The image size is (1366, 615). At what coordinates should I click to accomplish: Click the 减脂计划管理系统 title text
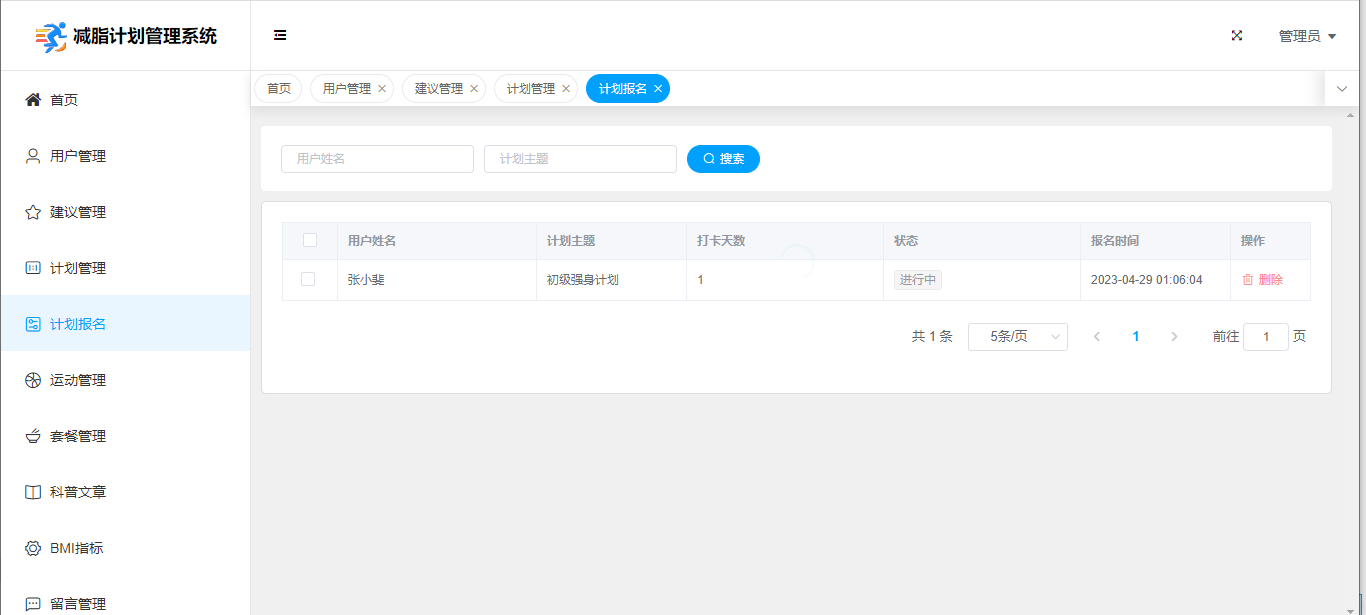coord(145,37)
